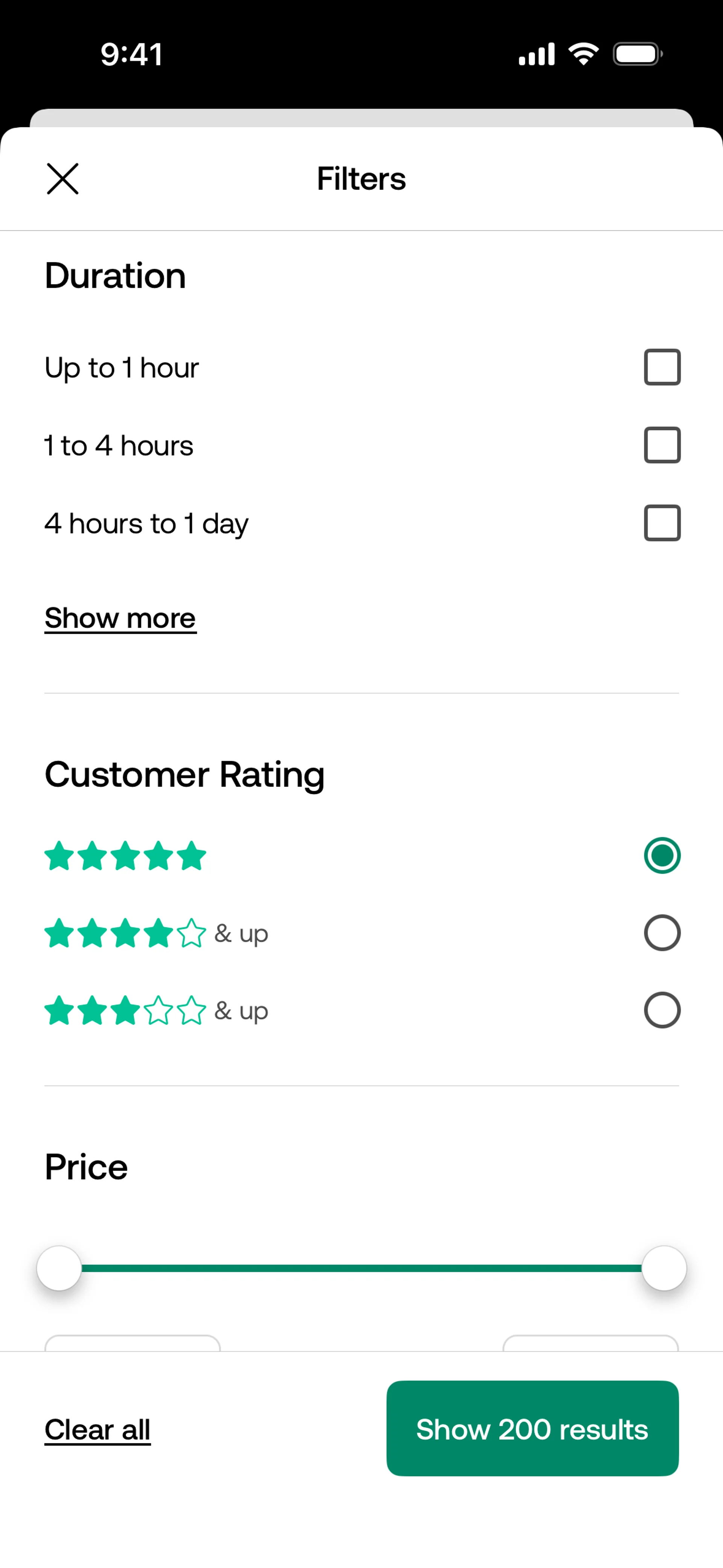
Task: Click the maximum price slider handle
Action: 664,1268
